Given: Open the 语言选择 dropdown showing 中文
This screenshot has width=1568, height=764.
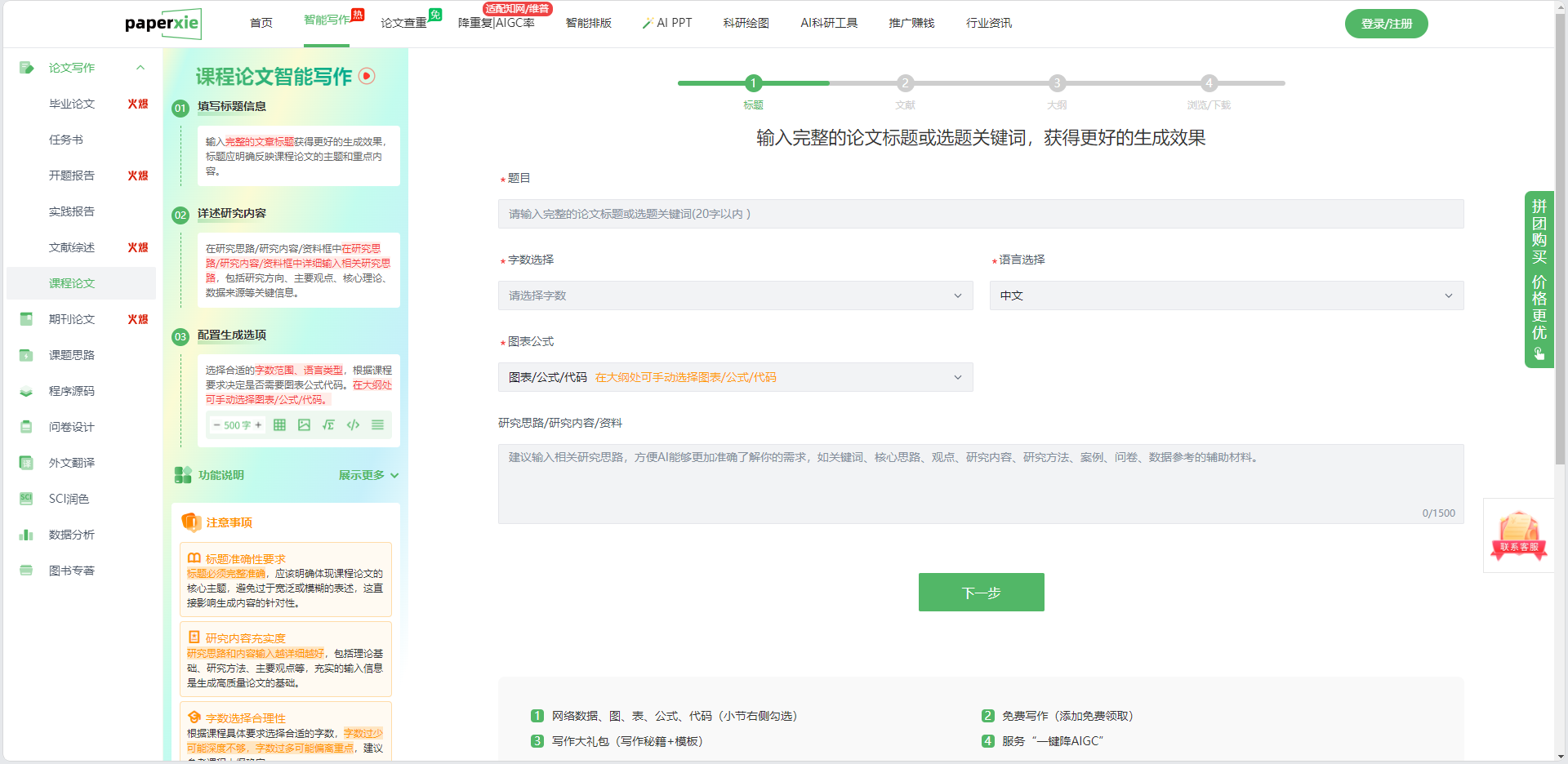Looking at the screenshot, I should [1226, 295].
